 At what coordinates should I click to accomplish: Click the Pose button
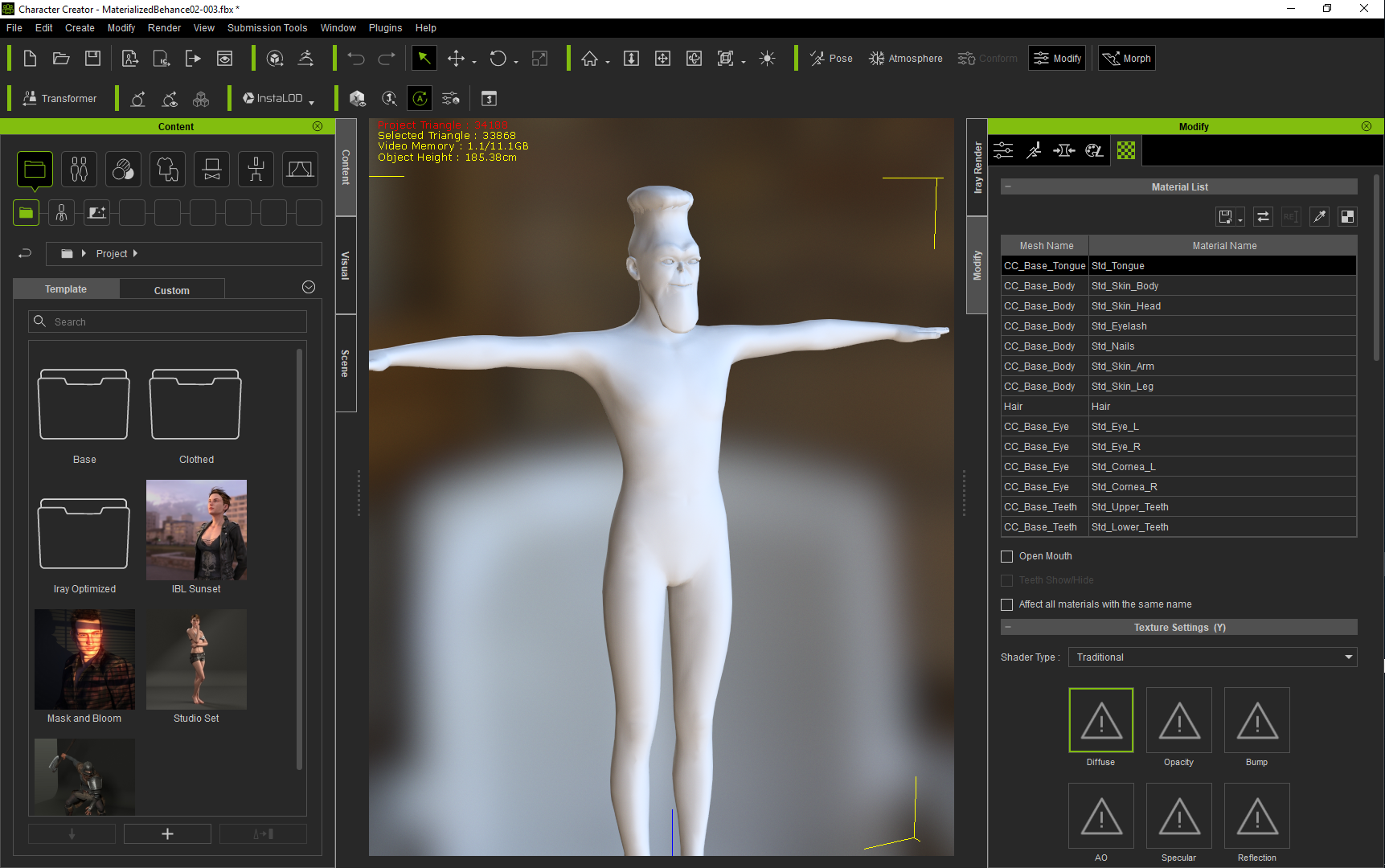click(831, 59)
